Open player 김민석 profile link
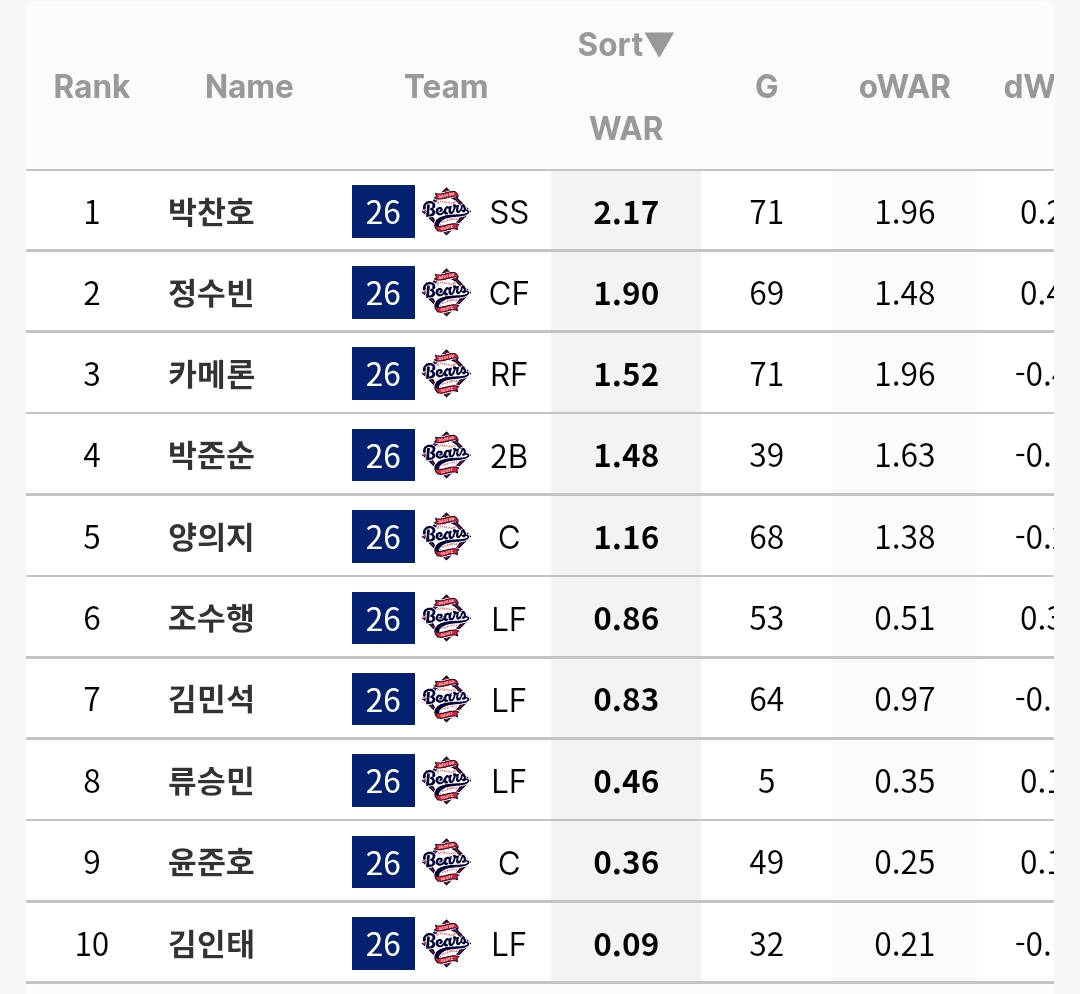 (211, 699)
